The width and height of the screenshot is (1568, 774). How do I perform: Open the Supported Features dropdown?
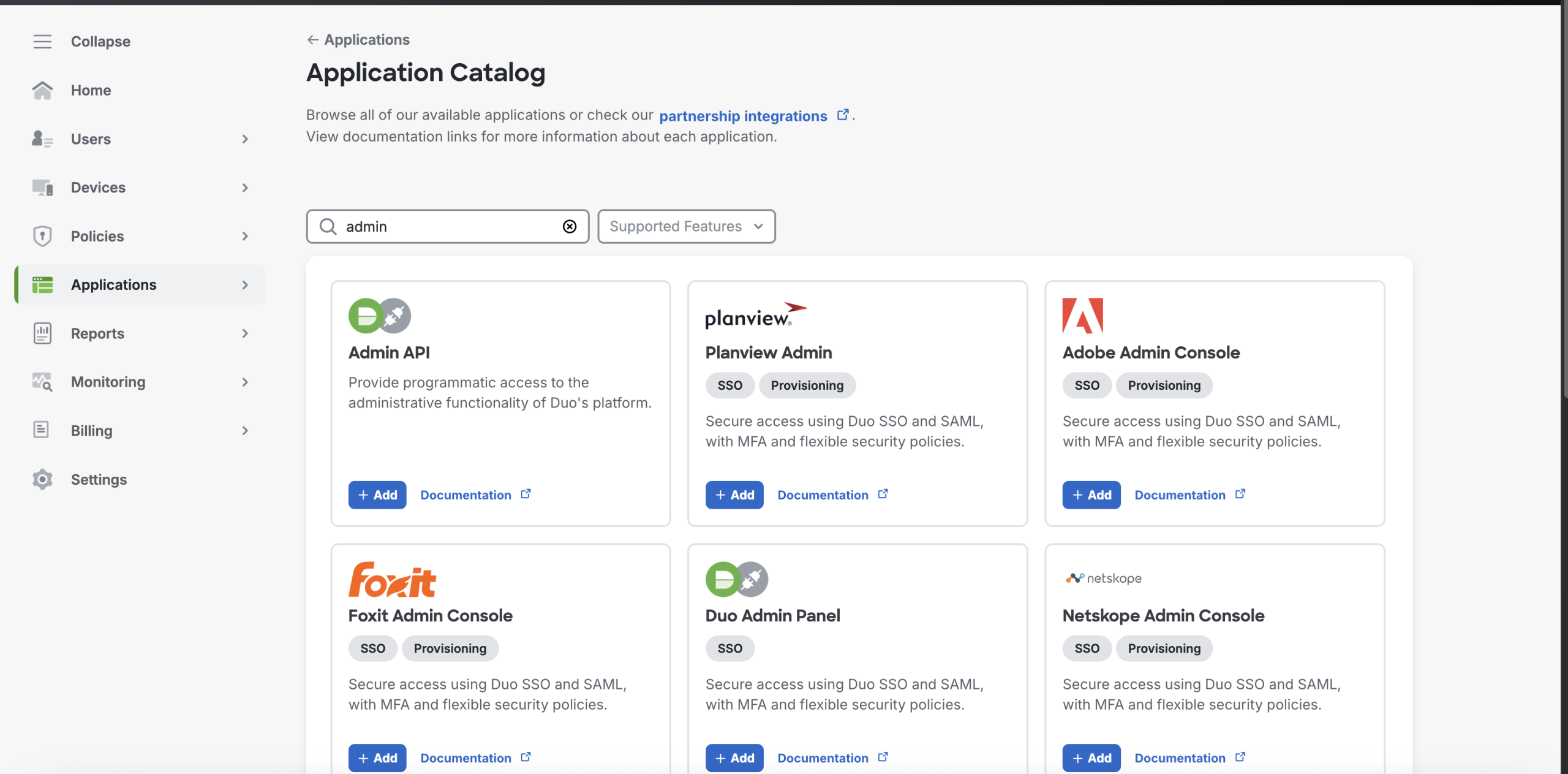(x=686, y=227)
